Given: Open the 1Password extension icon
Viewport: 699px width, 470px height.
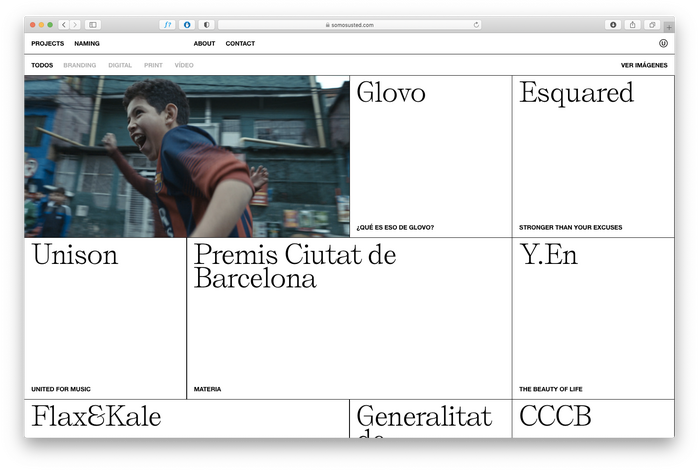Looking at the screenshot, I should coord(187,25).
